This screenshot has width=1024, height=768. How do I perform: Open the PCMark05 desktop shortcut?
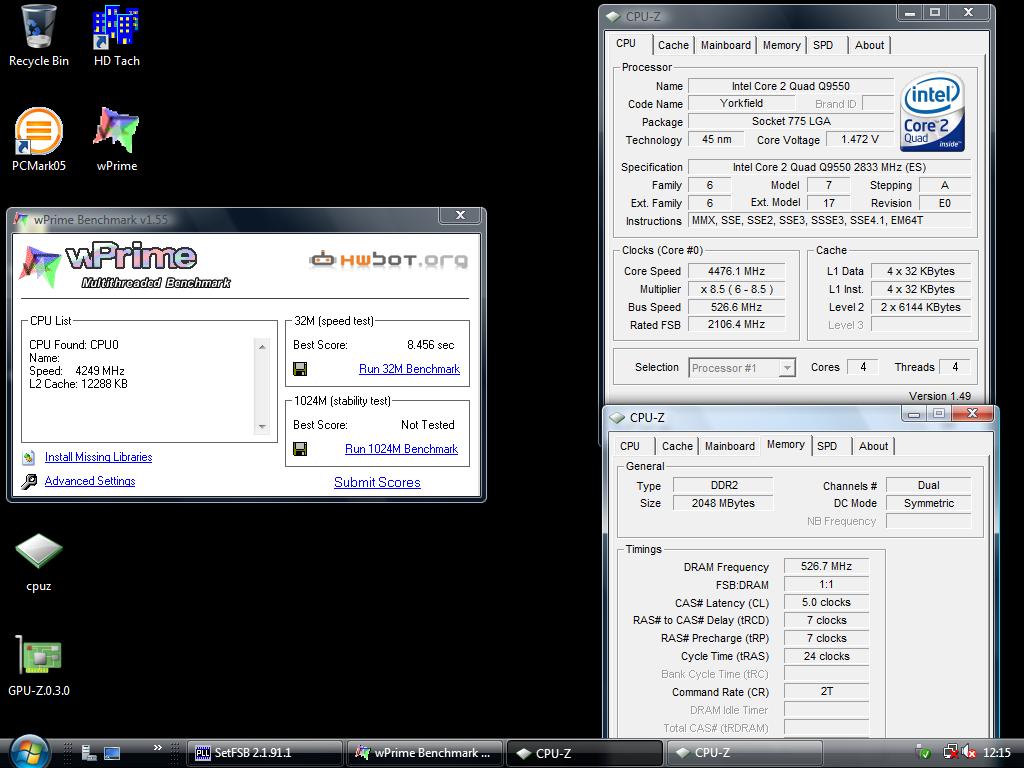click(x=39, y=139)
